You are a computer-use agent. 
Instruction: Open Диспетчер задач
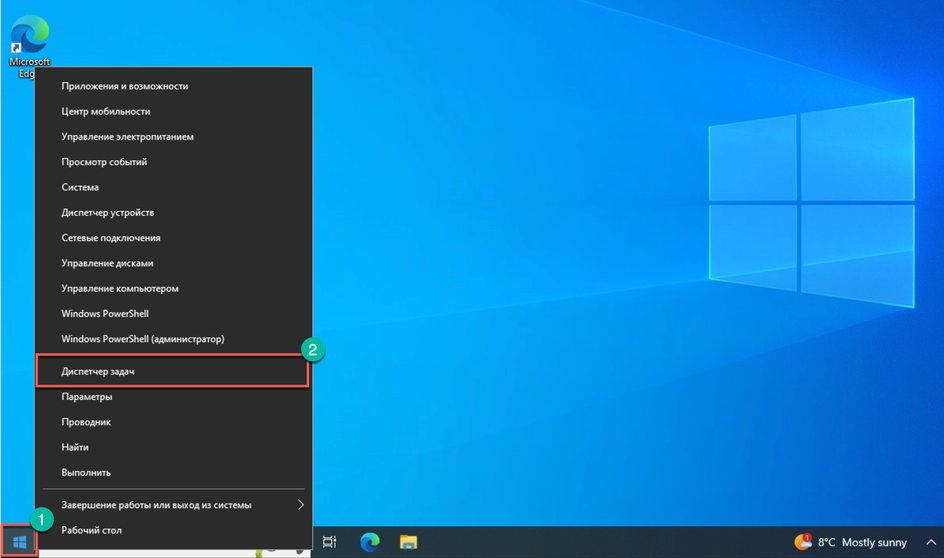tap(173, 371)
